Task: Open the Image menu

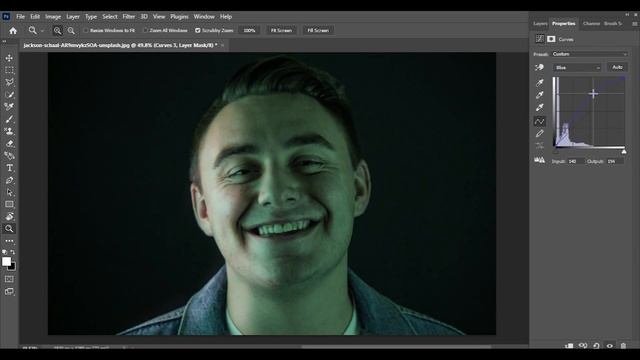Action: [53, 17]
